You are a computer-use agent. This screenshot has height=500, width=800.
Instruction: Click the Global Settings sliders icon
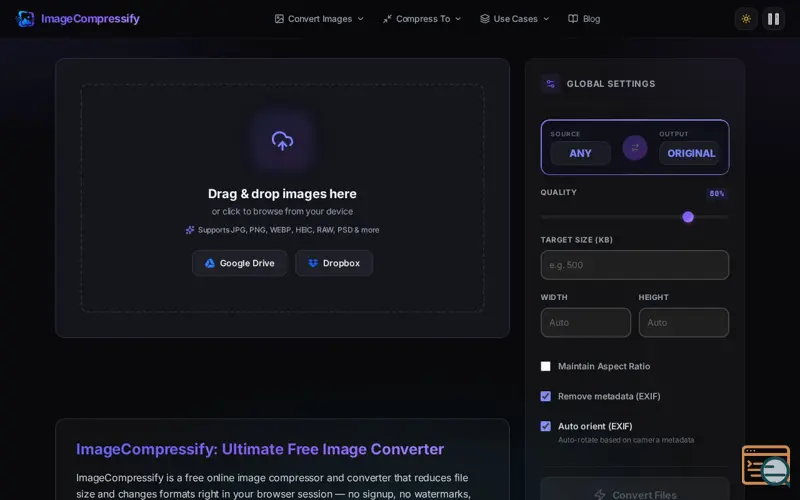point(551,84)
